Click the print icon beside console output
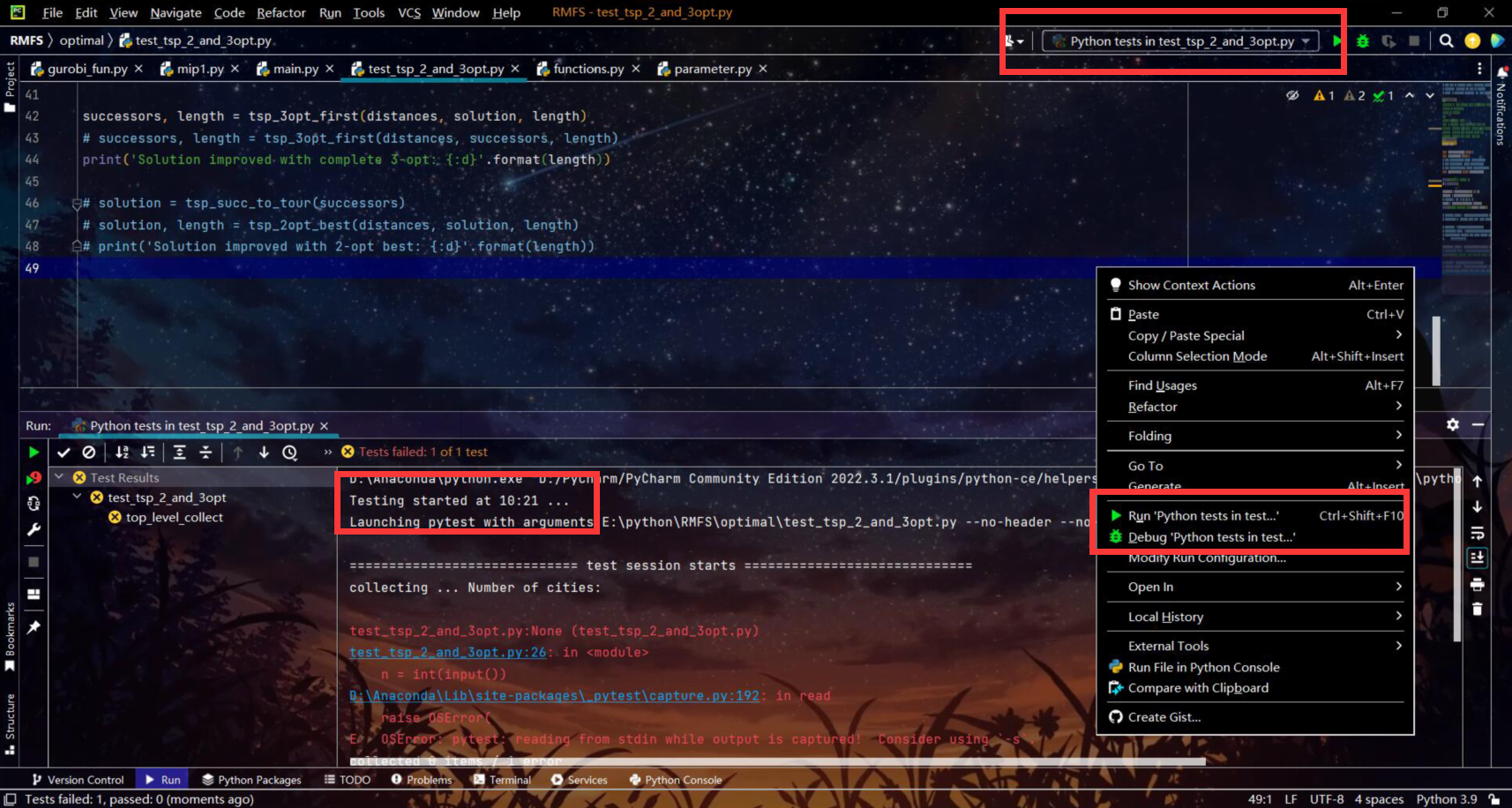This screenshot has height=808, width=1512. point(1477,585)
